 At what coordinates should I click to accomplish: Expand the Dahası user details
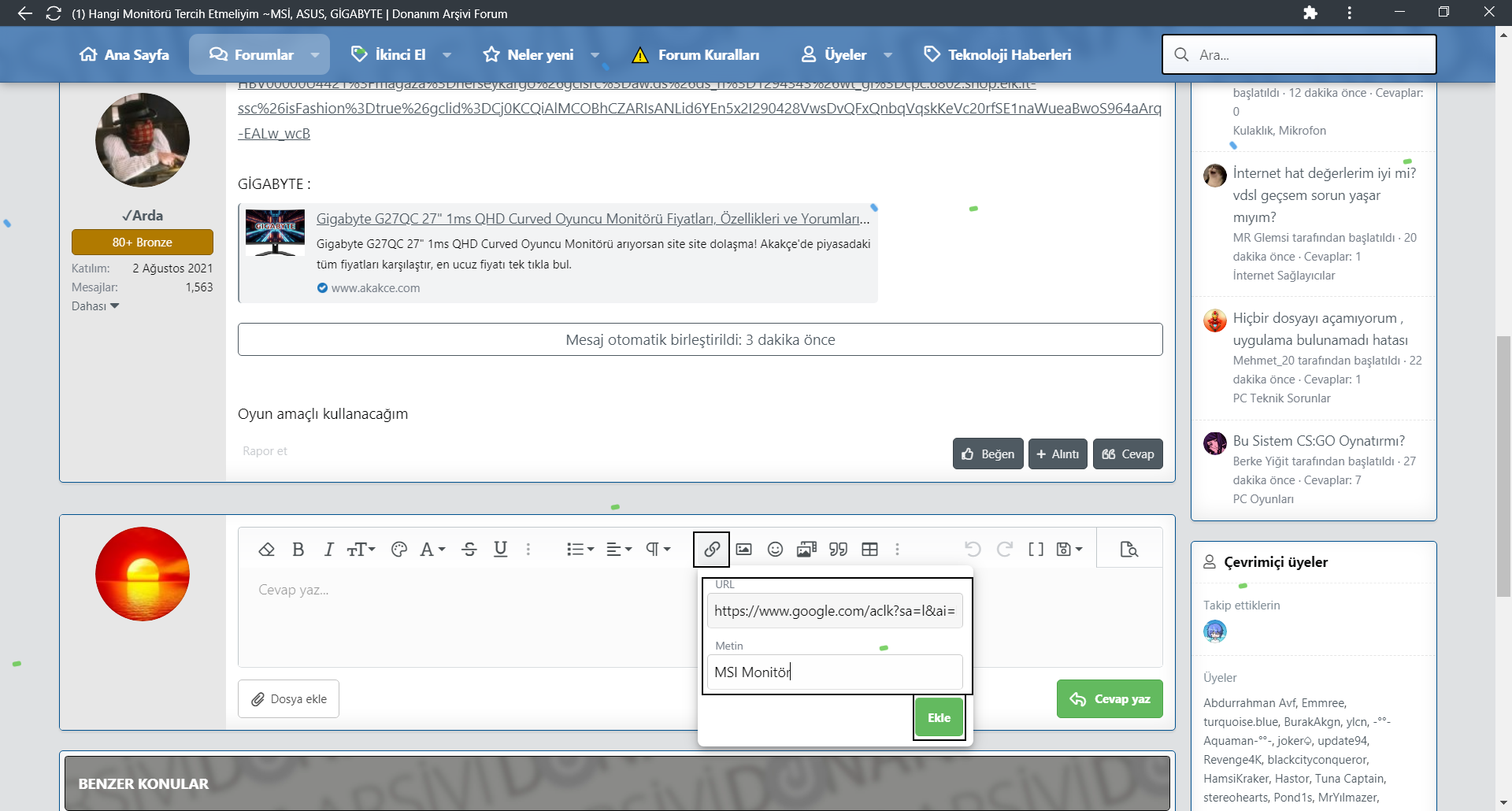click(x=95, y=306)
